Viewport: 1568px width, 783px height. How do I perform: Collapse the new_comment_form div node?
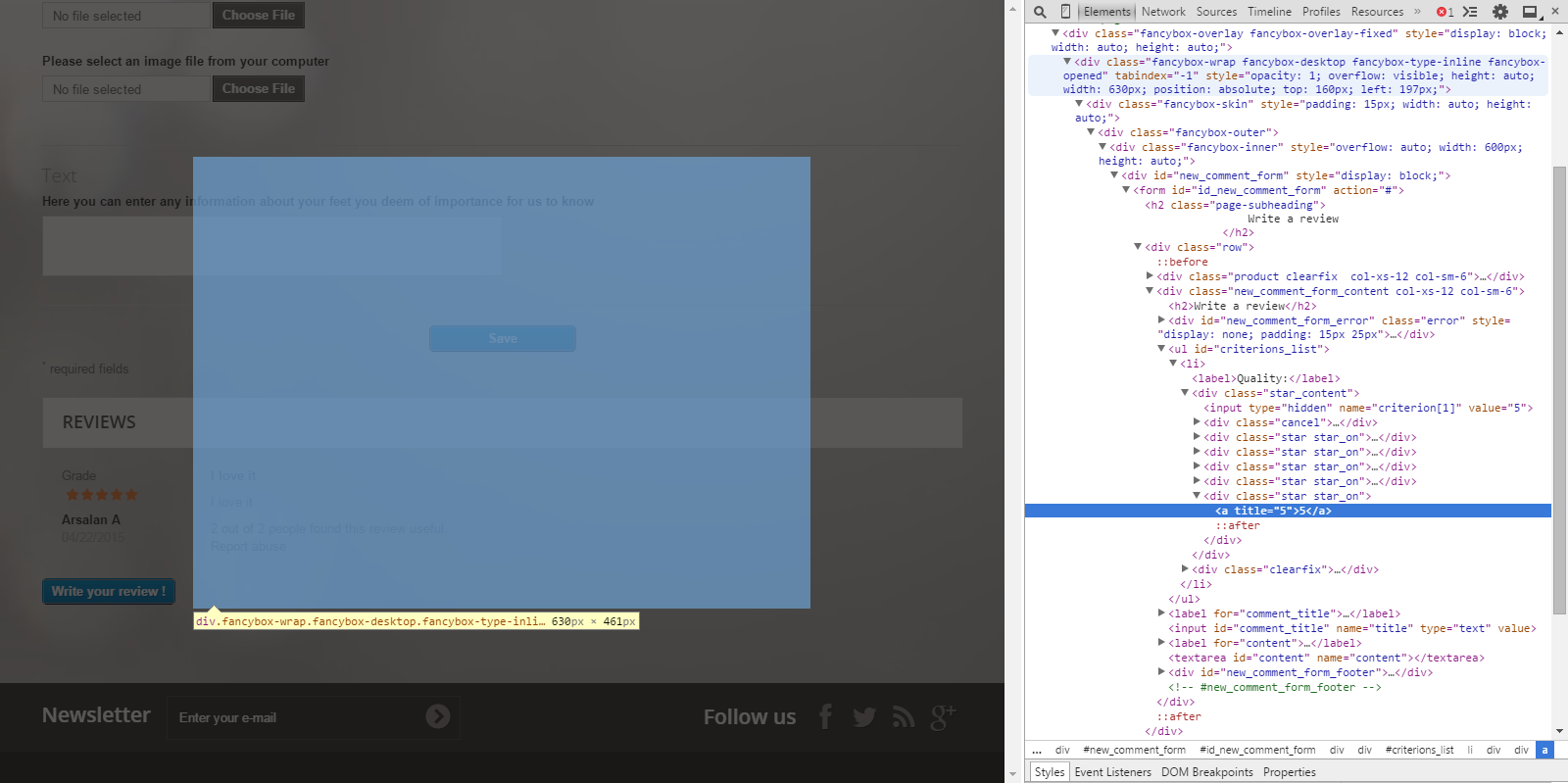1114,175
